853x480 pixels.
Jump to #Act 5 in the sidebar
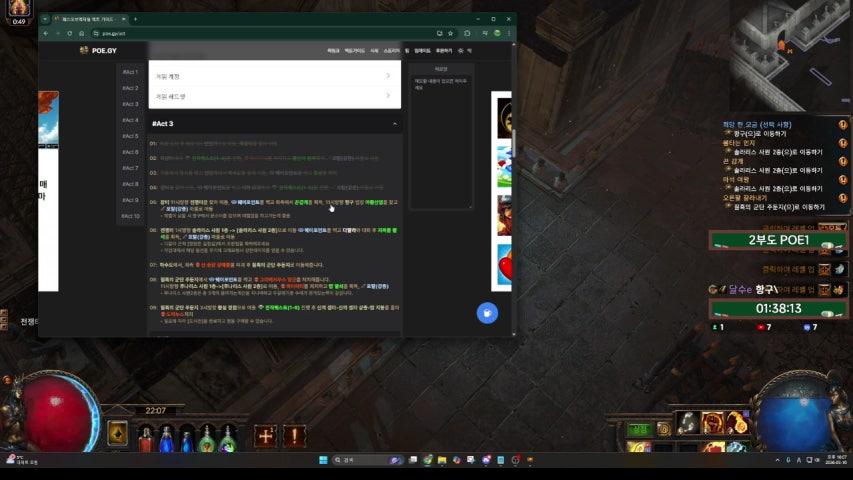coord(130,136)
